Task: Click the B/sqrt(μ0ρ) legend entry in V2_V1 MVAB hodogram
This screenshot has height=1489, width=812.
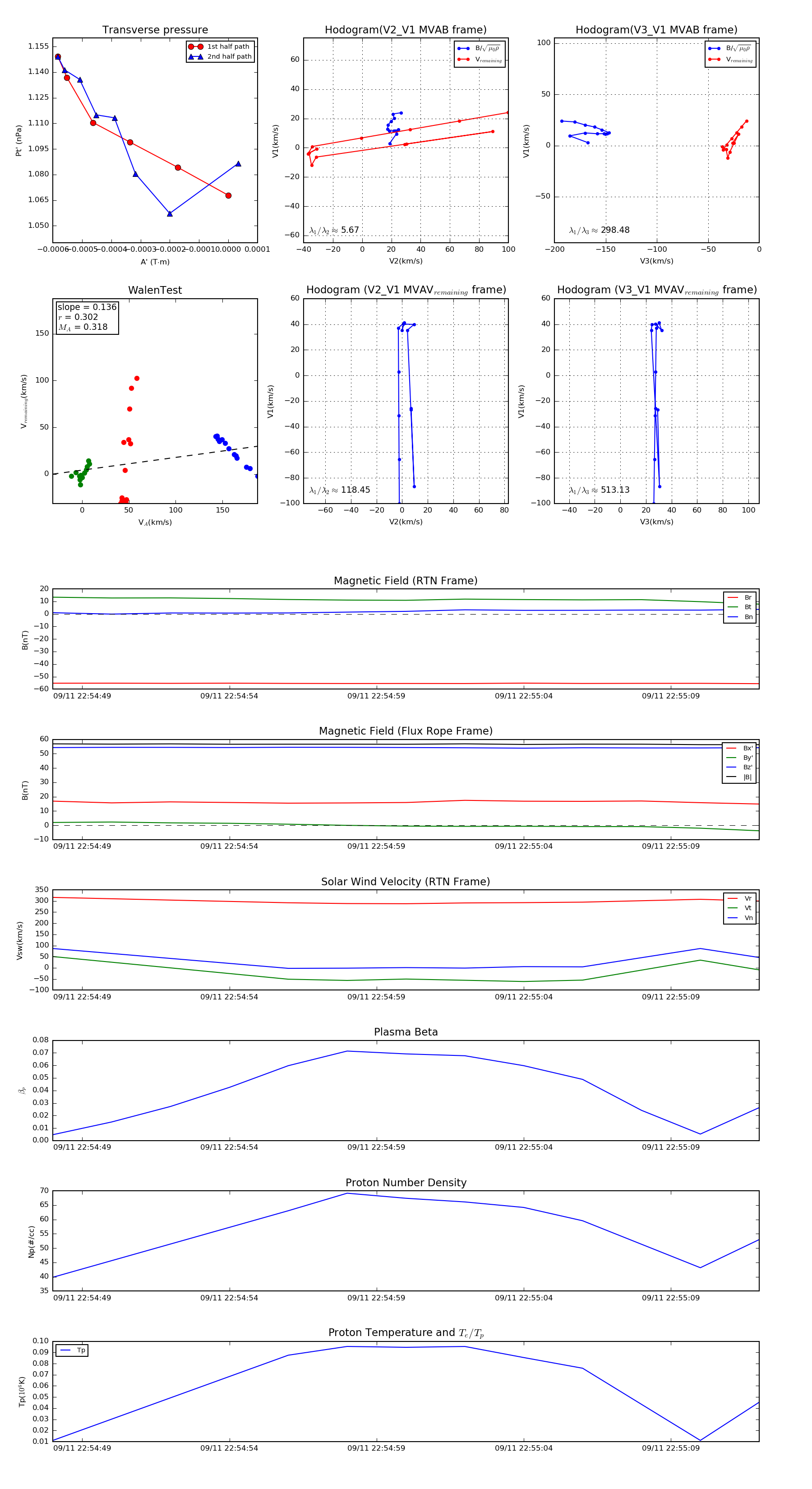Action: 479,49
